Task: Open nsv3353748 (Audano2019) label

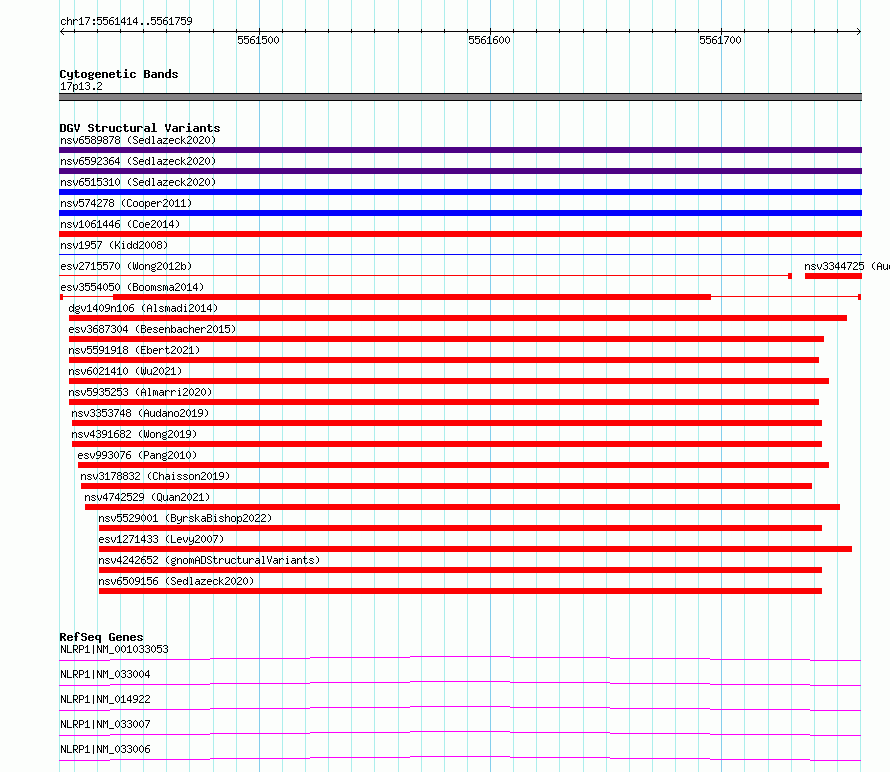Action: point(140,413)
